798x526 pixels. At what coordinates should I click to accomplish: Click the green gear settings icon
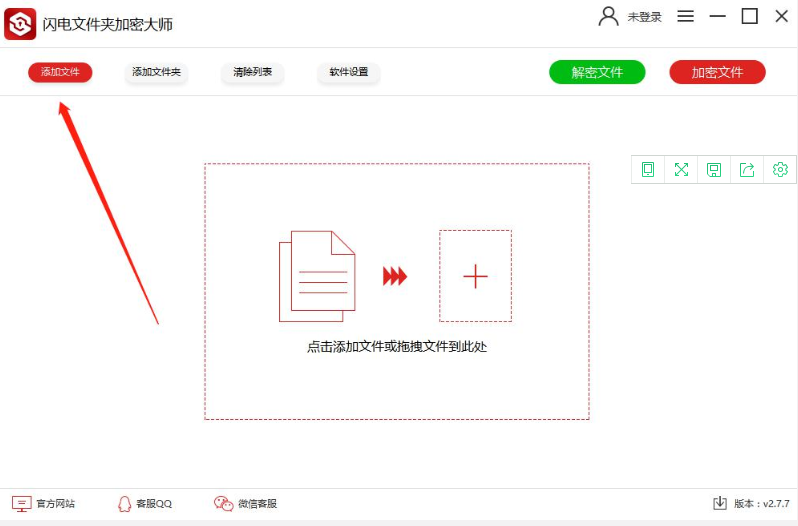click(x=780, y=169)
